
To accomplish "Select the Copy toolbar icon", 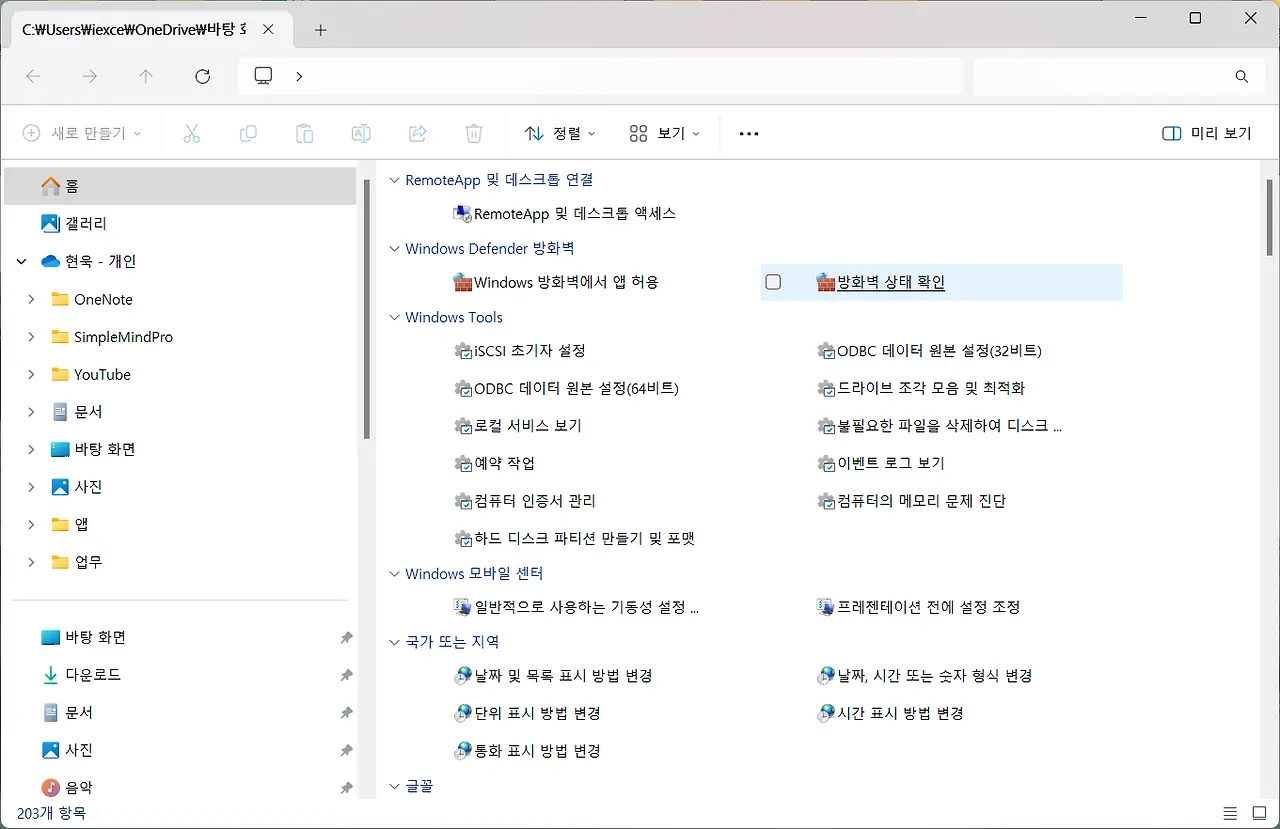I will click(248, 133).
